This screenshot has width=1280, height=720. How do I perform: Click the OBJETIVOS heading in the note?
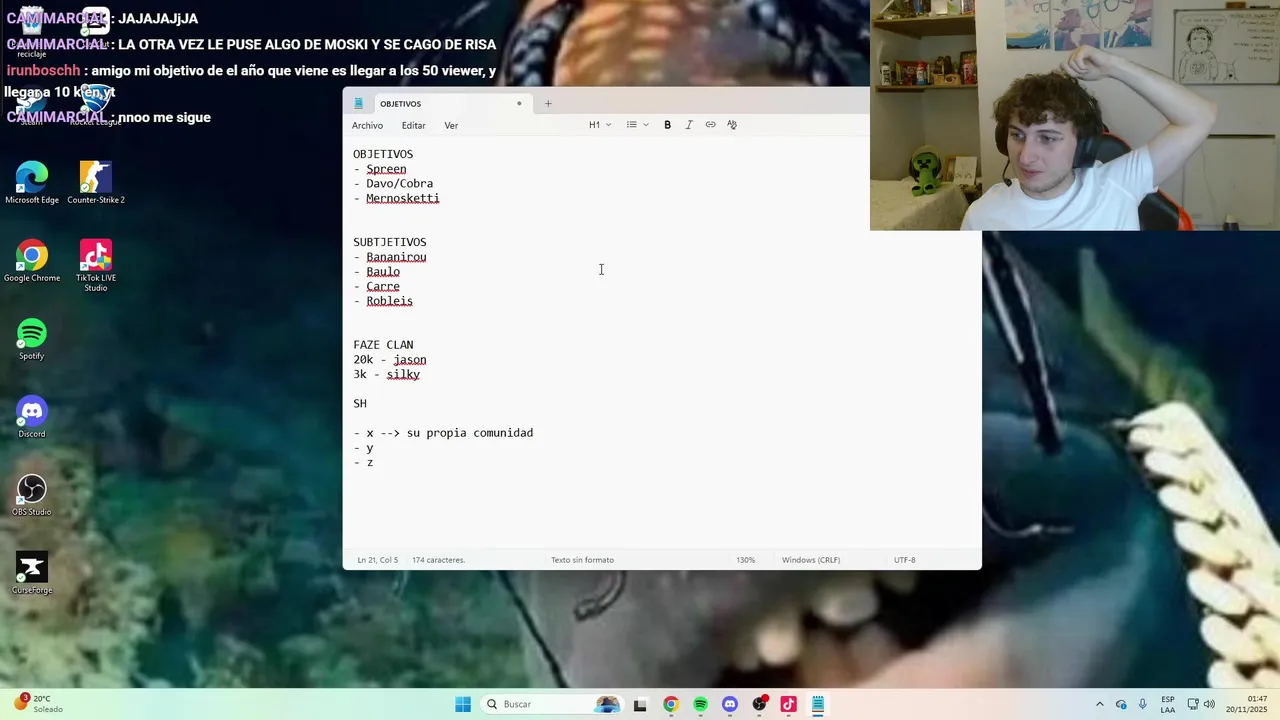point(383,154)
